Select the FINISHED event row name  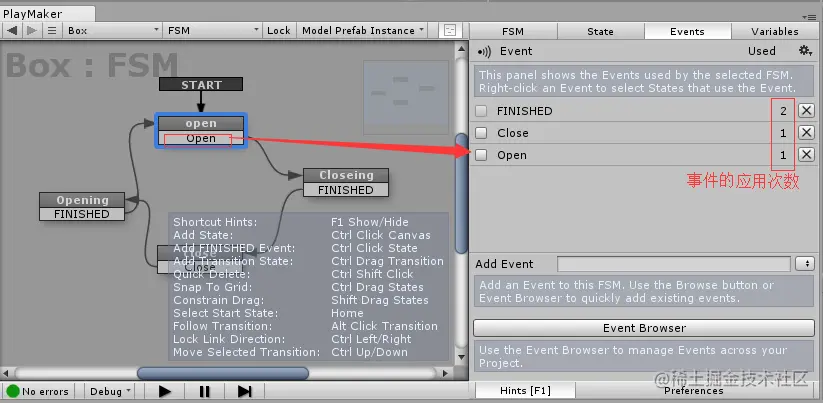pos(524,111)
